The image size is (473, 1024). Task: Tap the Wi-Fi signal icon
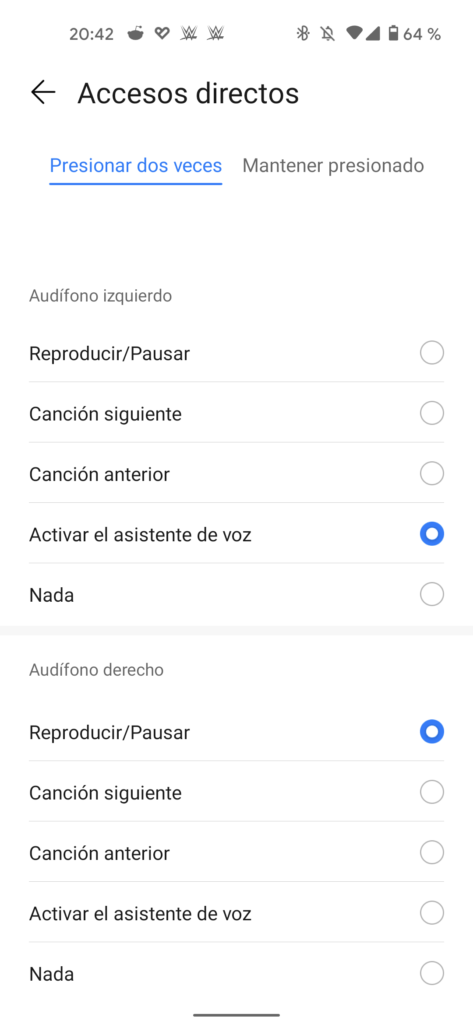[x=353, y=33]
